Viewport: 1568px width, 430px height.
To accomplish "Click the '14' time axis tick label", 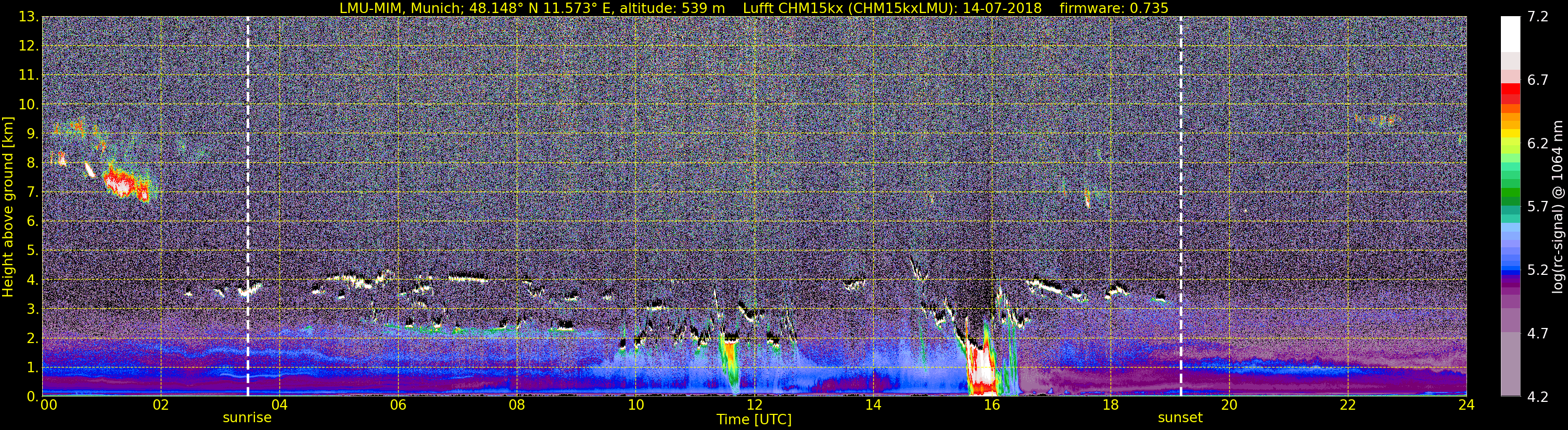I will (873, 406).
